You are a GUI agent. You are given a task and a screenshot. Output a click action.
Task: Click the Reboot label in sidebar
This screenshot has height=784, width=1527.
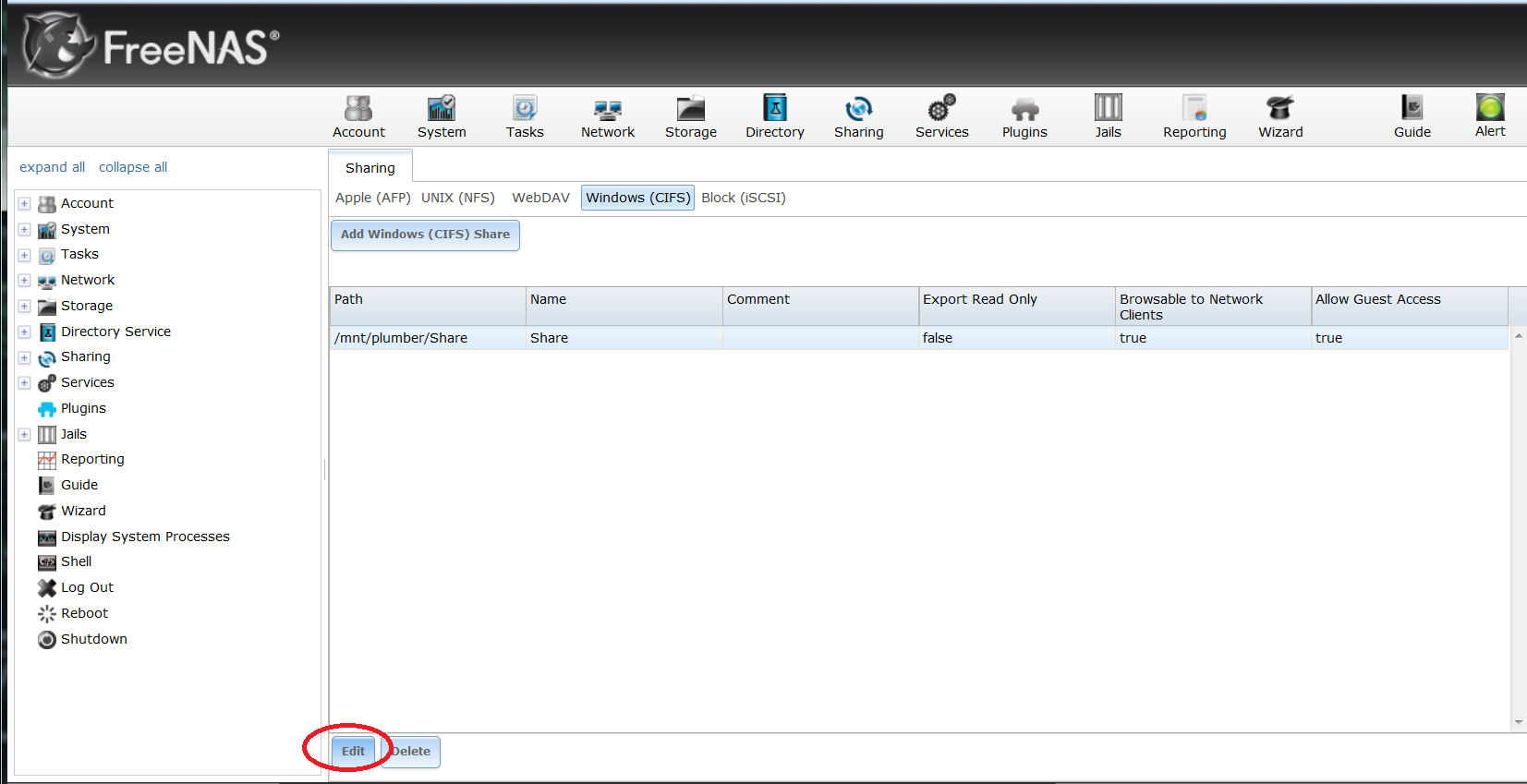tap(85, 613)
